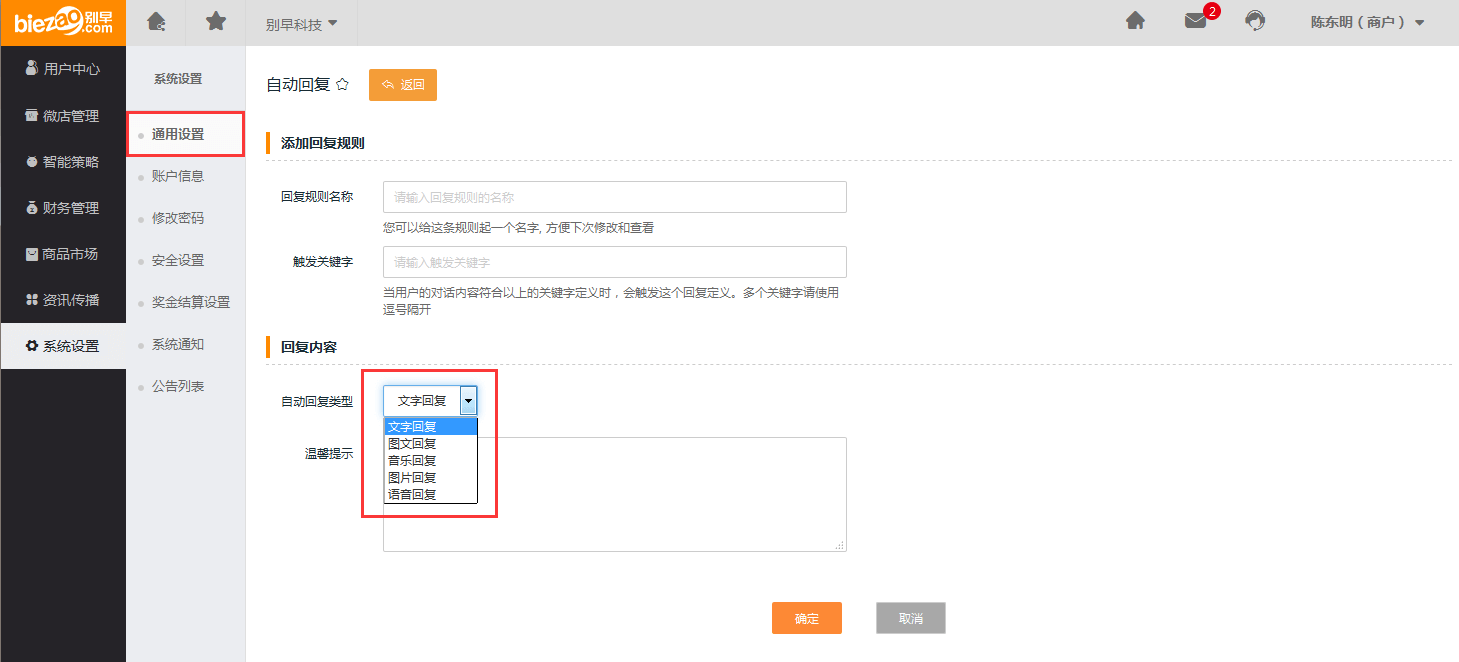Open the mail envelope with 2 notifications
The height and width of the screenshot is (662, 1459).
click(x=1197, y=21)
